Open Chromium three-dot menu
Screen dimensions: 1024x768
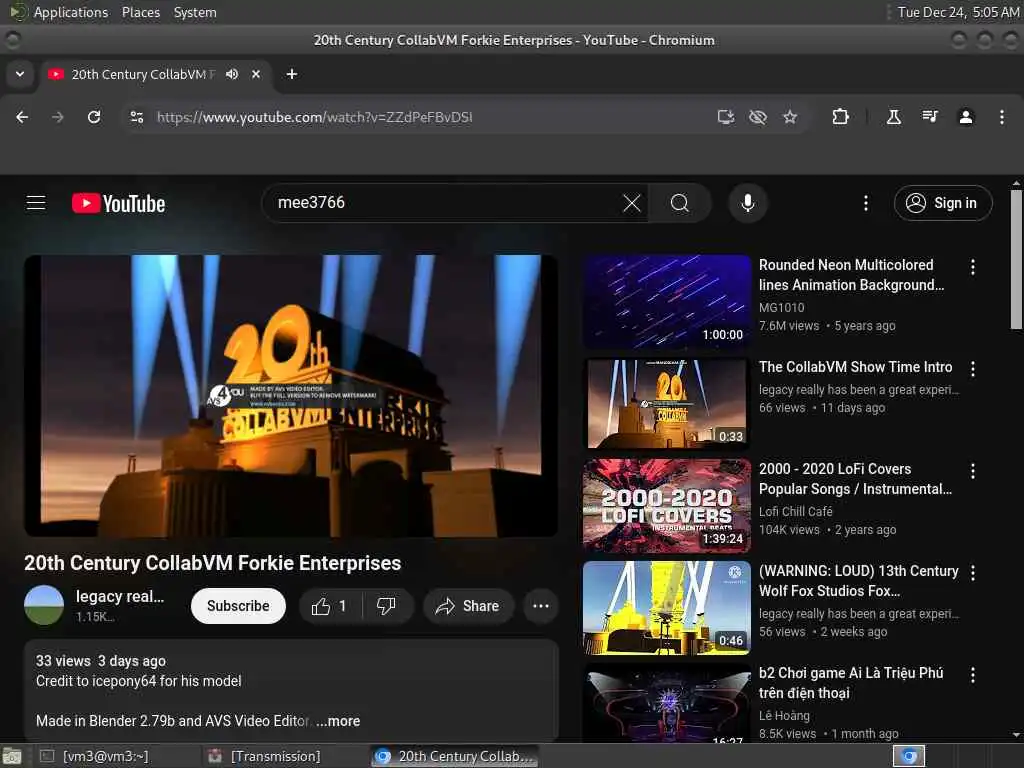[x=1002, y=117]
